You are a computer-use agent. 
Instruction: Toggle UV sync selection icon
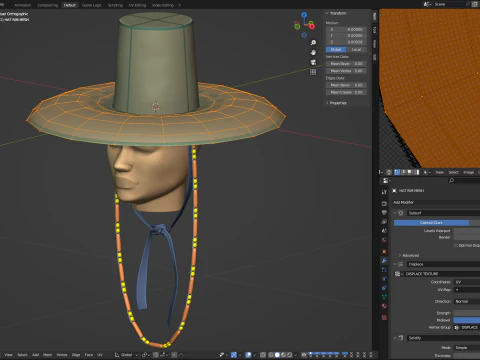tap(389, 172)
